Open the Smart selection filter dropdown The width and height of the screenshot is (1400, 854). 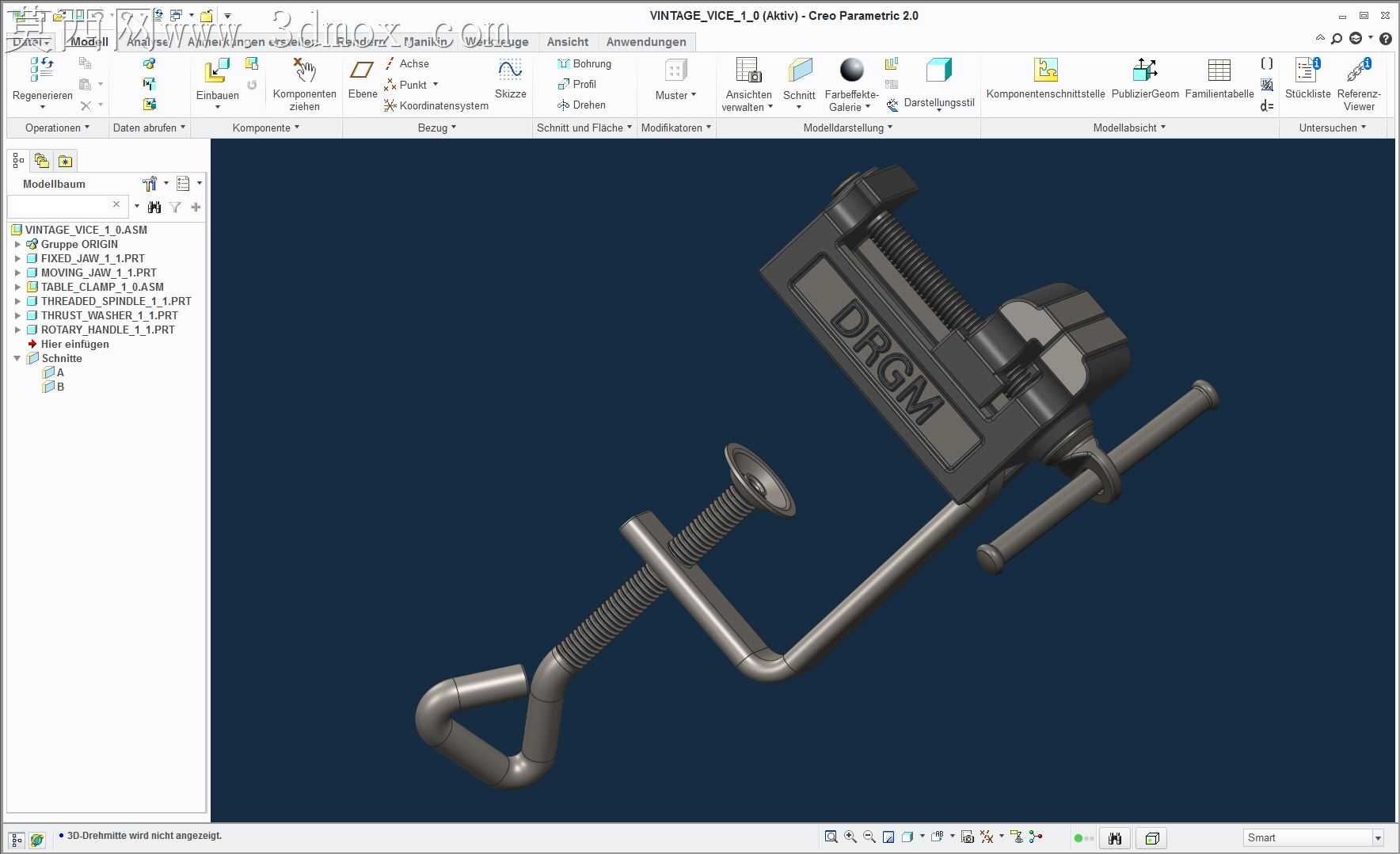coord(1378,837)
